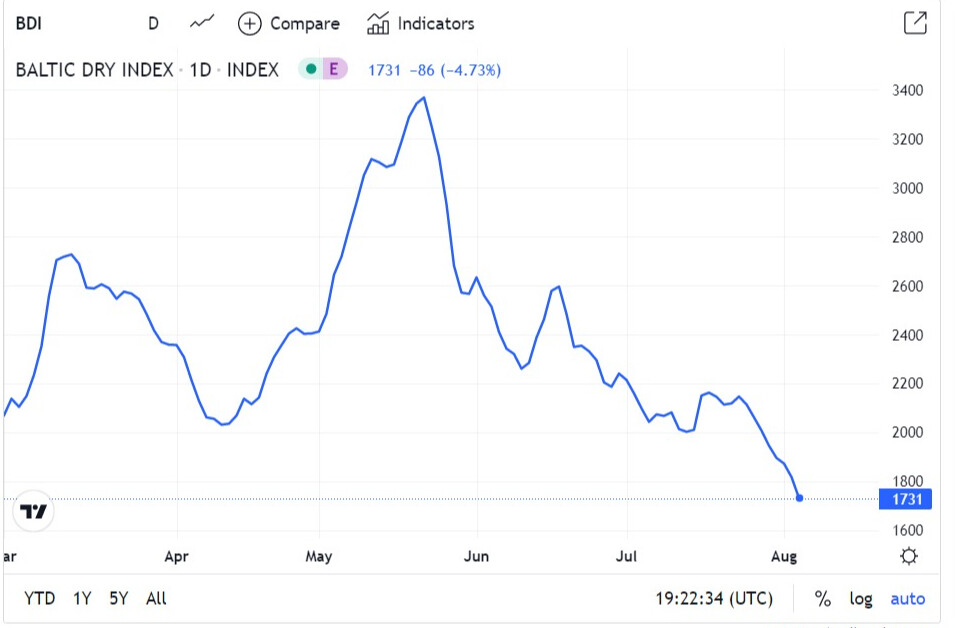This screenshot has height=628, width=955.
Task: Toggle auto scale mode
Action: point(907,599)
